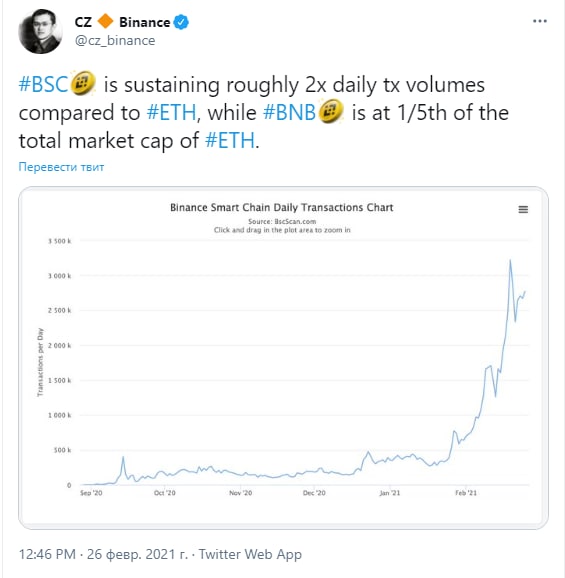Open the #BNB hashtag link
Viewport: 565px width, 578px height.
pyautogui.click(x=289, y=112)
